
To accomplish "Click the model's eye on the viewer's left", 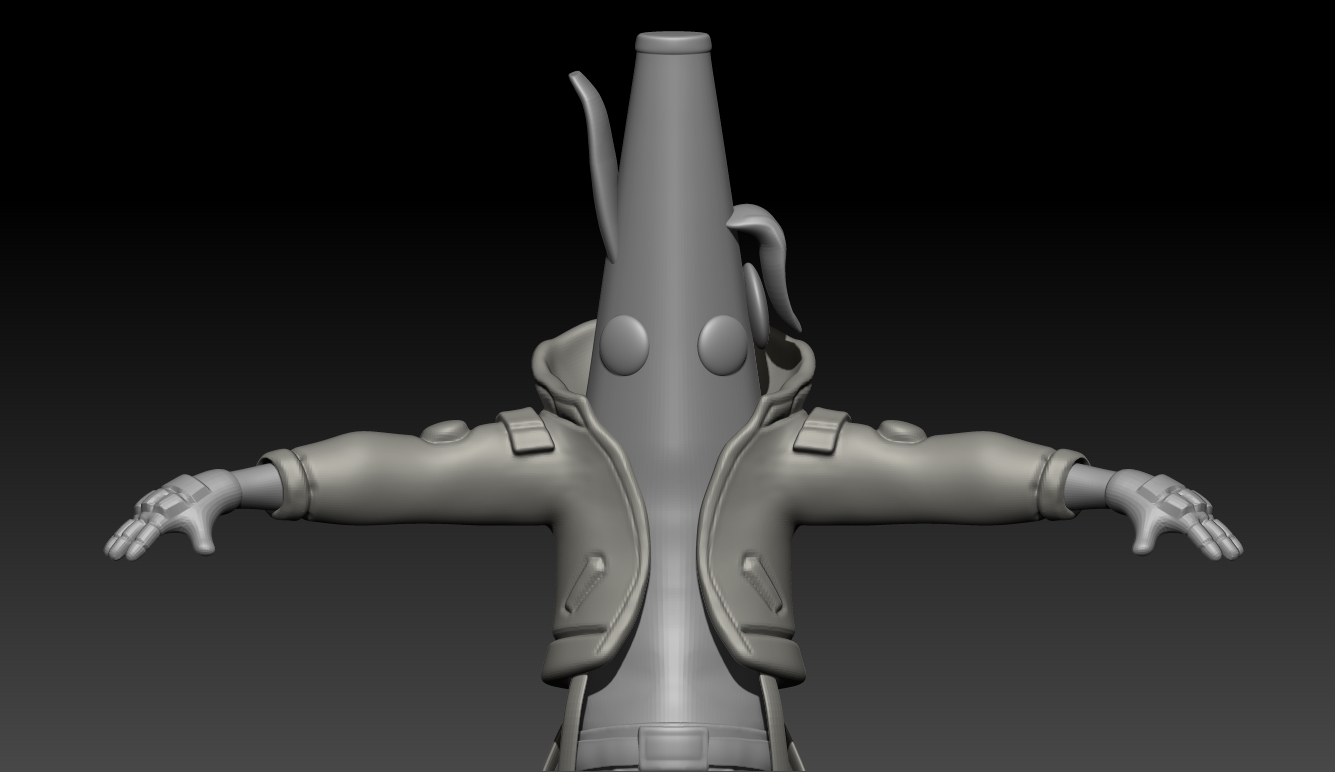I will (x=624, y=344).
